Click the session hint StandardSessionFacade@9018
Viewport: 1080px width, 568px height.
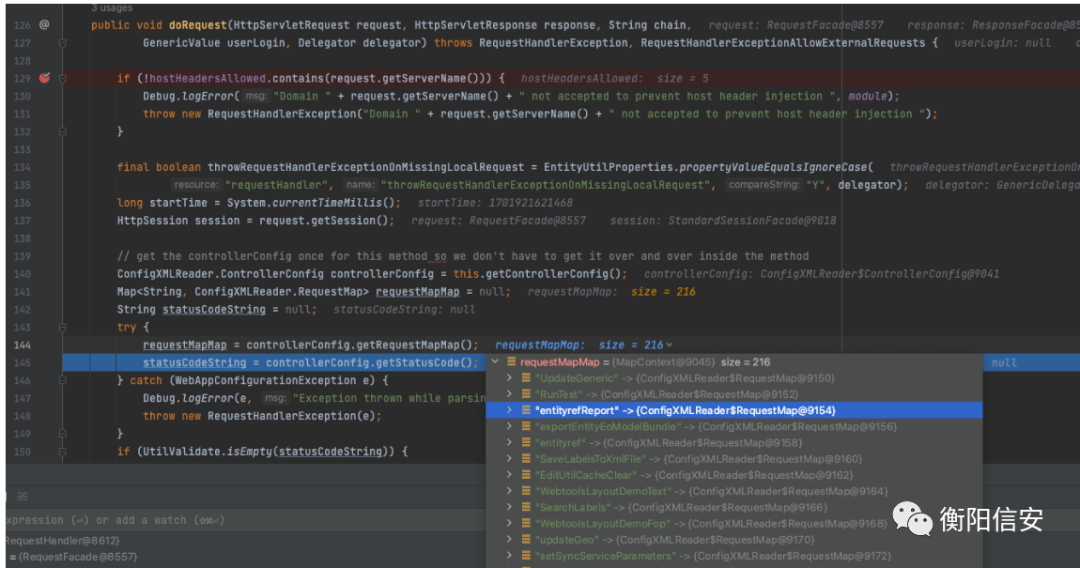(751, 221)
